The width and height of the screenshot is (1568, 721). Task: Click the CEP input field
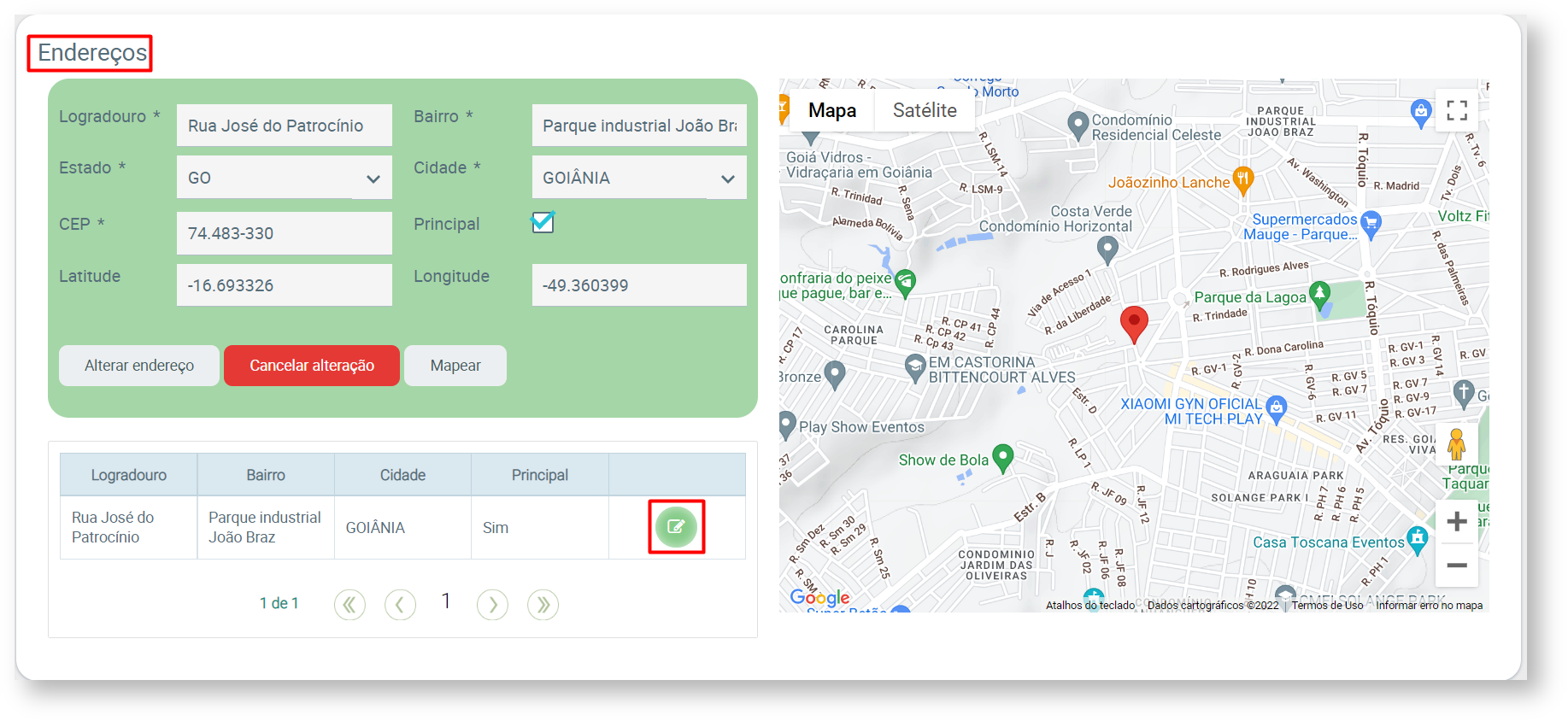(x=285, y=233)
